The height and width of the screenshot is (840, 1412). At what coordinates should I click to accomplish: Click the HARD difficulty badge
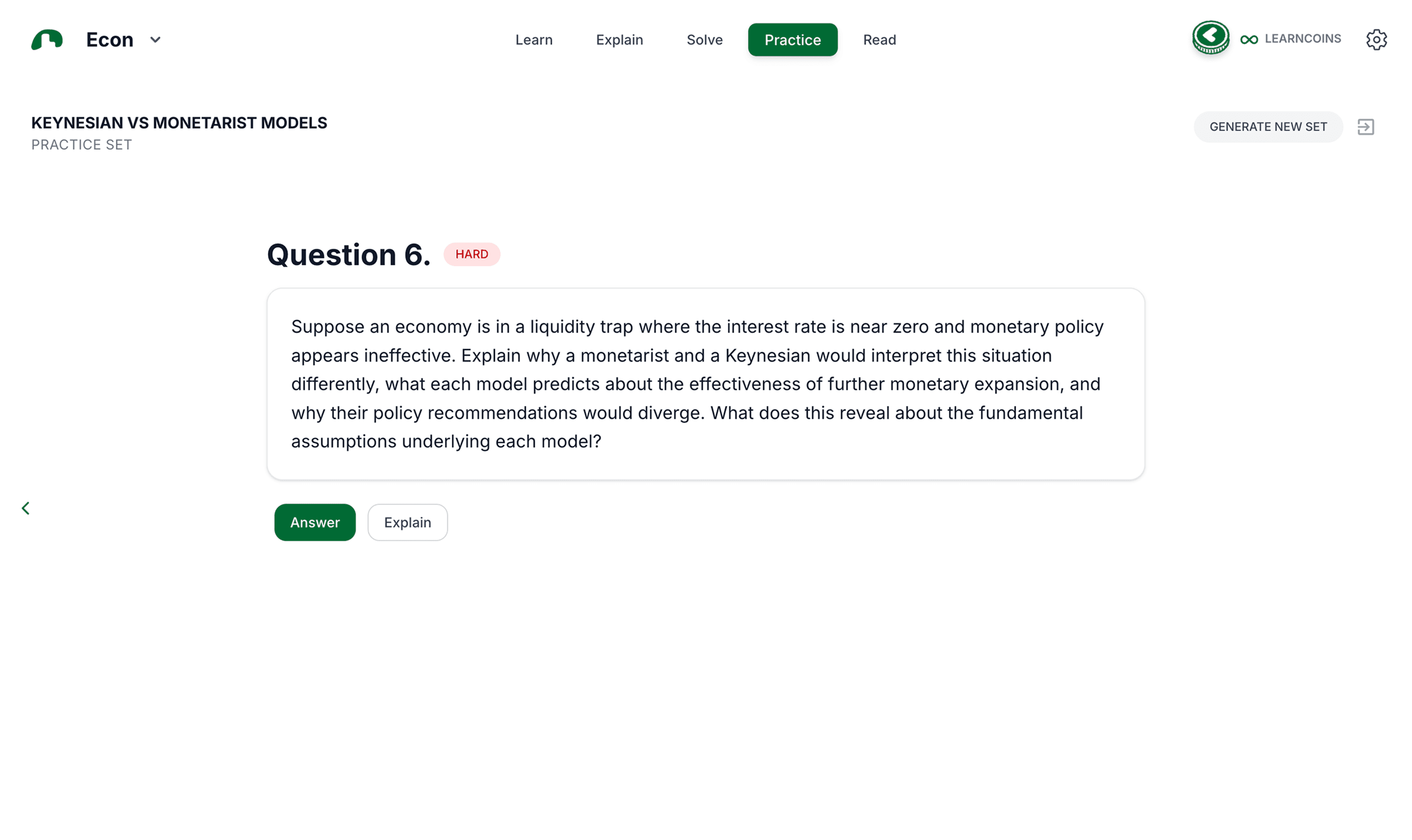[471, 254]
